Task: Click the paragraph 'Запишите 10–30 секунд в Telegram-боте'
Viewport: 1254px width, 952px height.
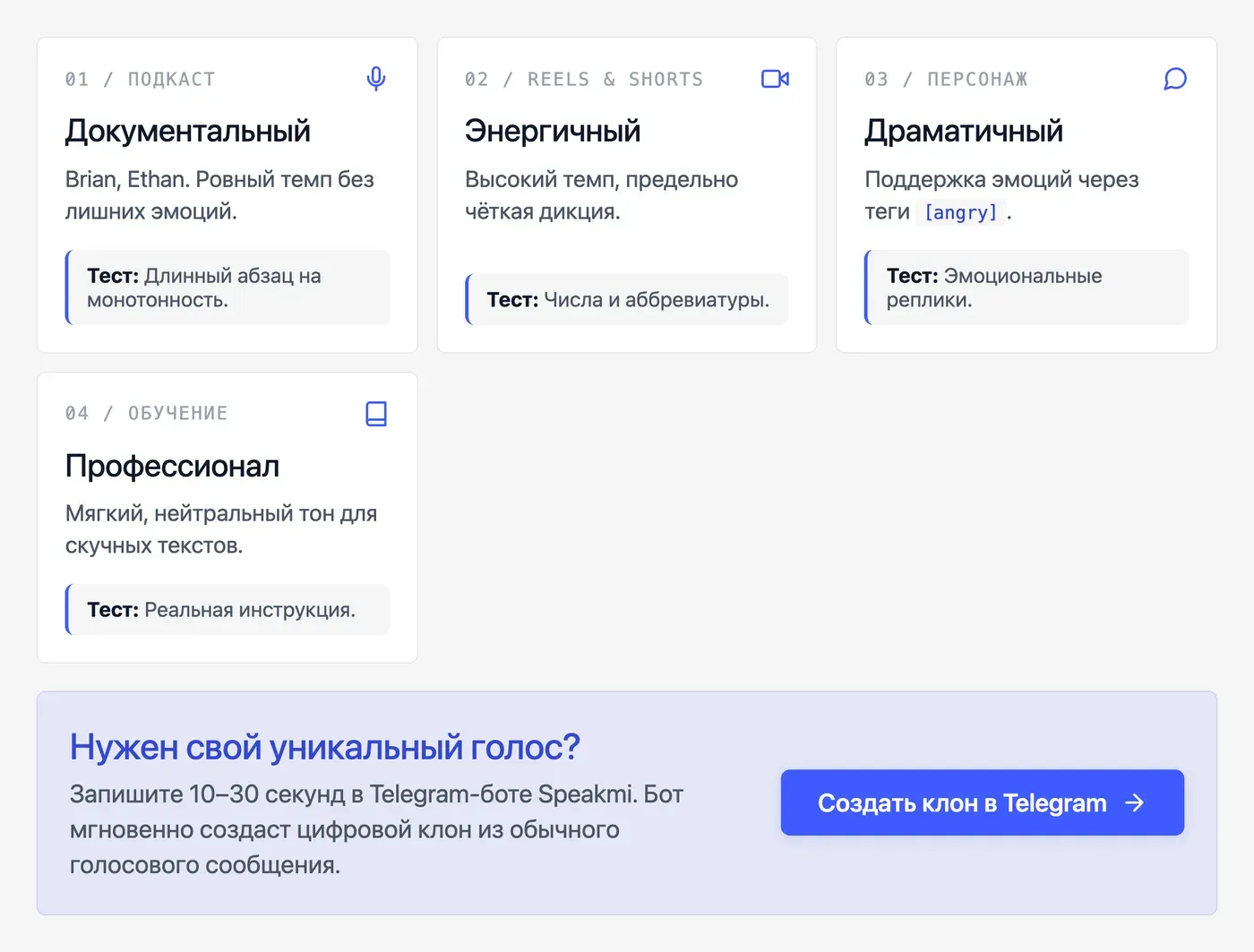Action: point(377,829)
